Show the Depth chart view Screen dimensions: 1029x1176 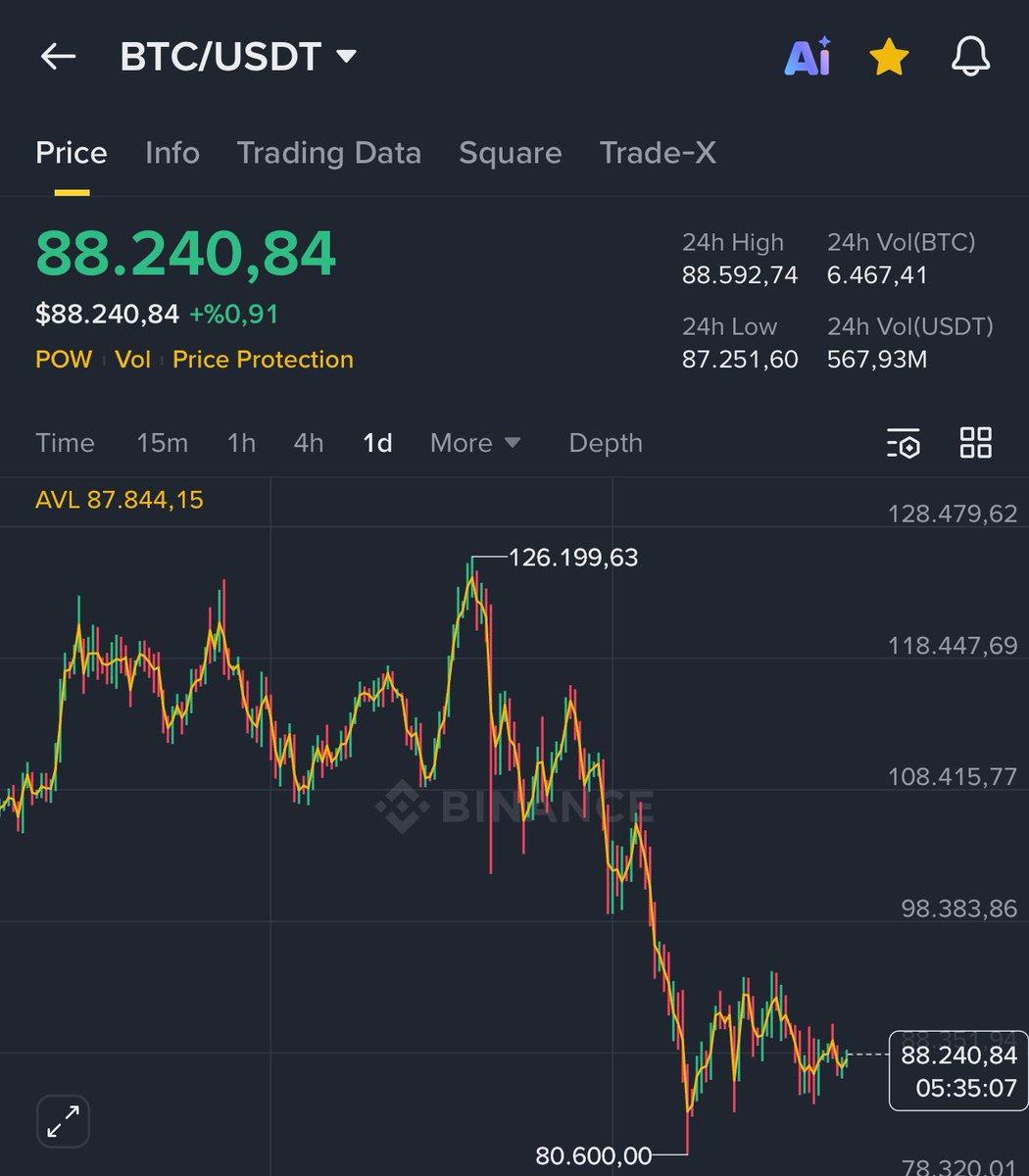point(606,443)
